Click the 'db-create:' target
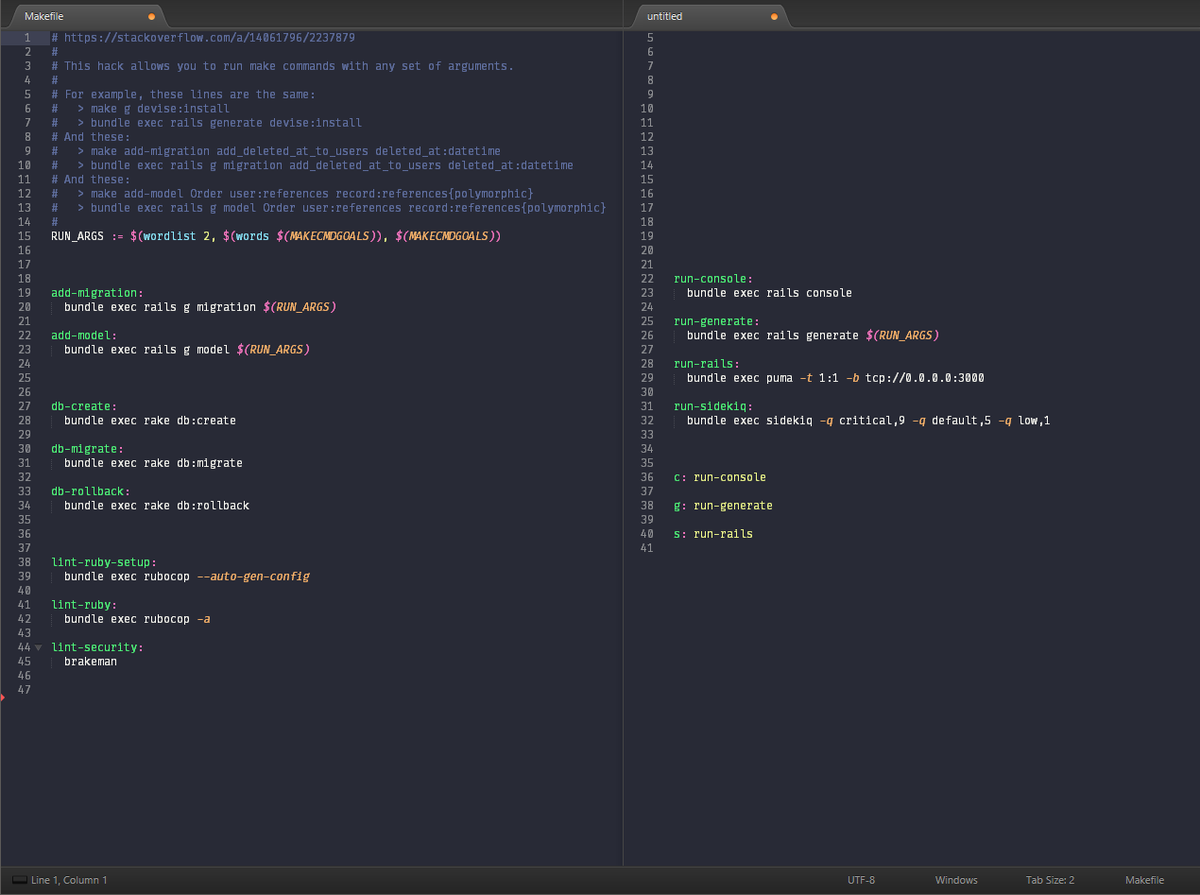Viewport: 1200px width, 895px height. pos(84,406)
